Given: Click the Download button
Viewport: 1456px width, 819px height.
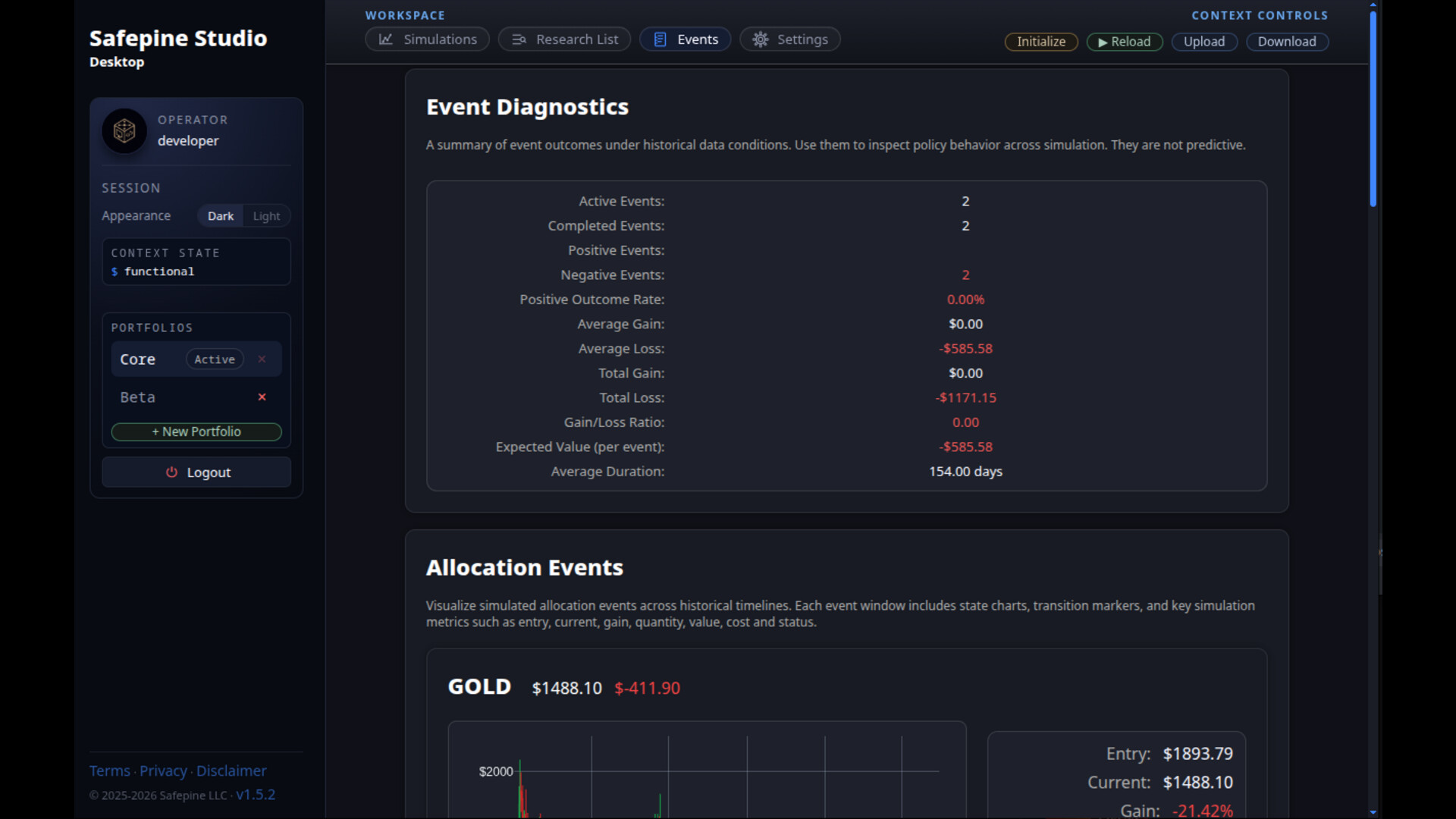Looking at the screenshot, I should tap(1287, 42).
